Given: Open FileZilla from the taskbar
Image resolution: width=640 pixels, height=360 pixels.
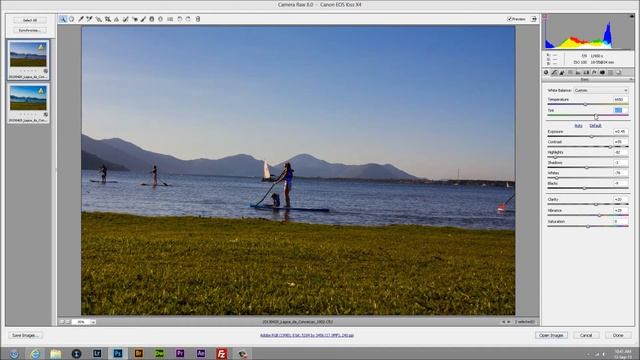Looking at the screenshot, I should point(221,353).
